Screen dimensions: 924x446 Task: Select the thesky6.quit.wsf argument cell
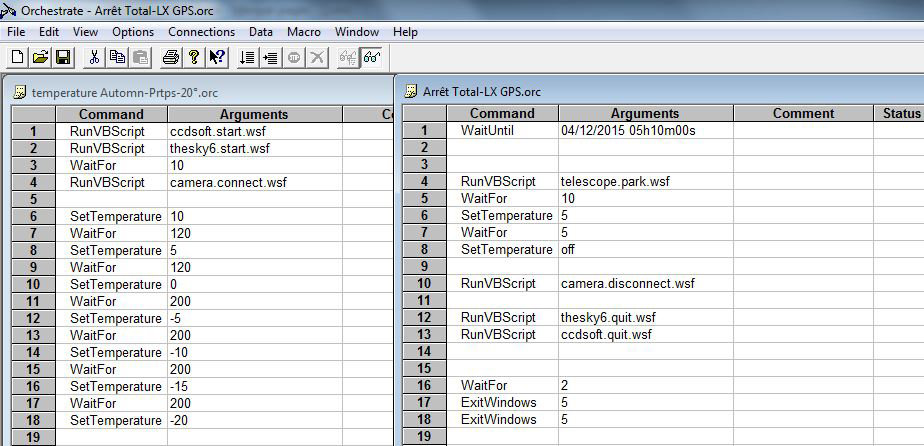pyautogui.click(x=645, y=318)
